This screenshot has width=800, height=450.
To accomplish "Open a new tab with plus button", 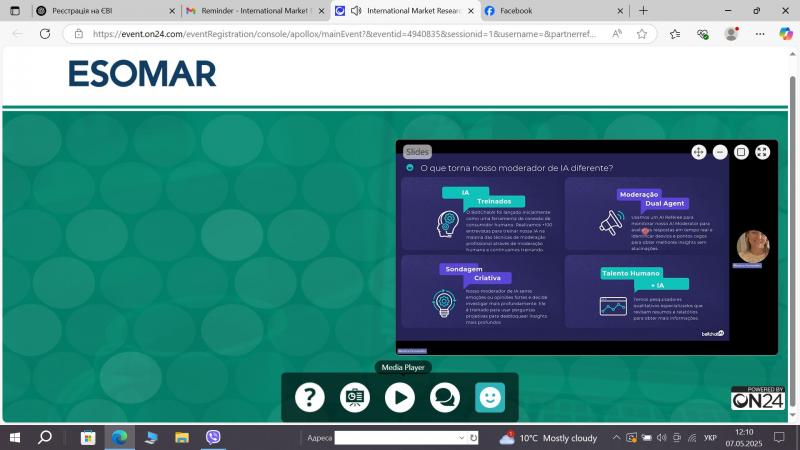I will (643, 10).
